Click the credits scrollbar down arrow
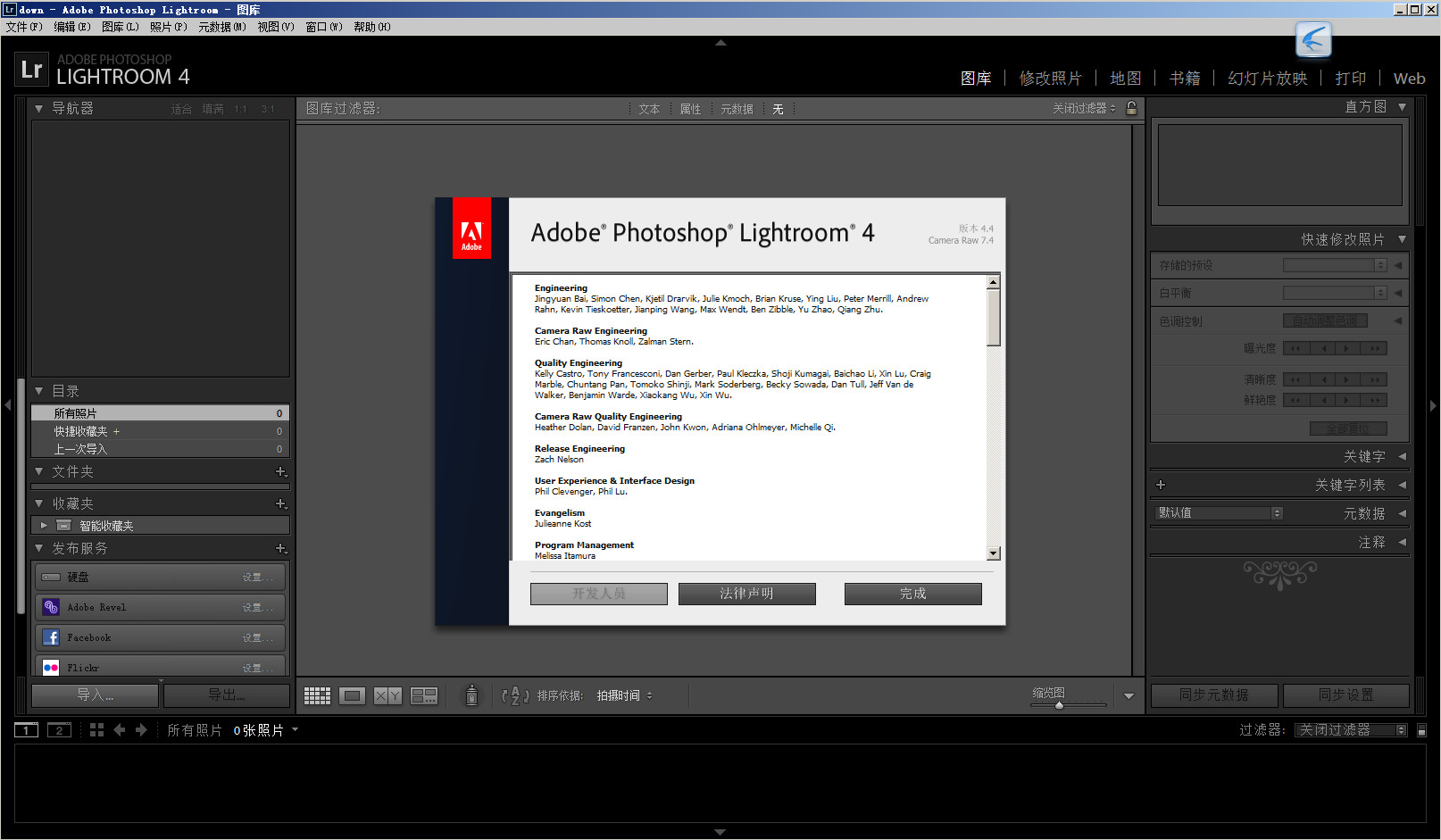The height and width of the screenshot is (840, 1441). pyautogui.click(x=994, y=553)
